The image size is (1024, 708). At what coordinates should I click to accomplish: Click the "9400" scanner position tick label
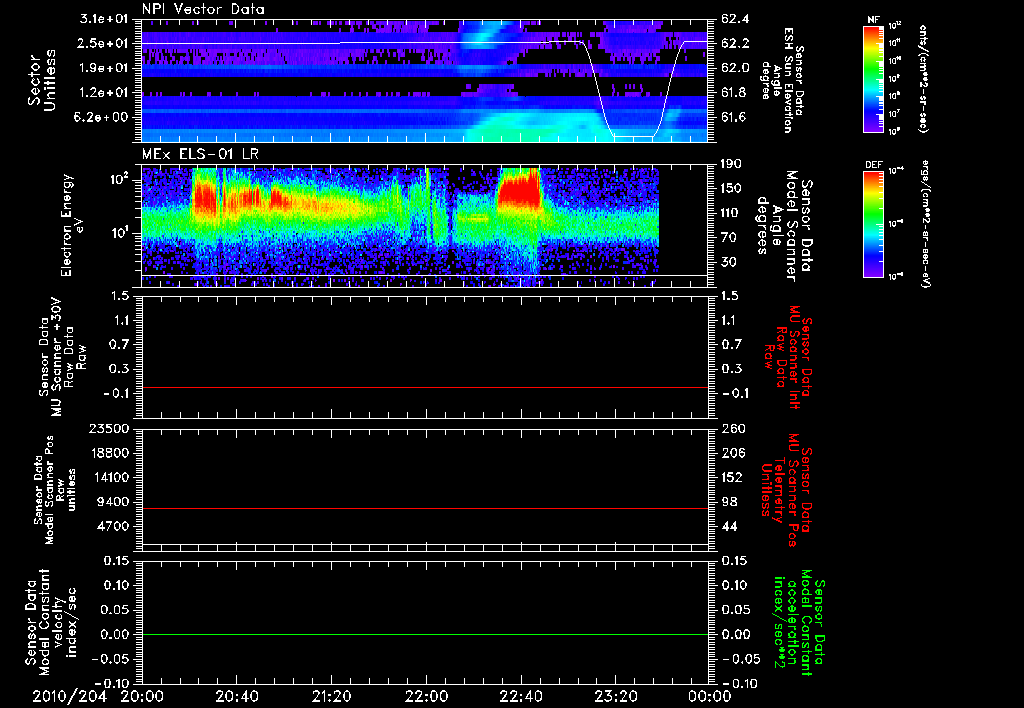click(112, 502)
